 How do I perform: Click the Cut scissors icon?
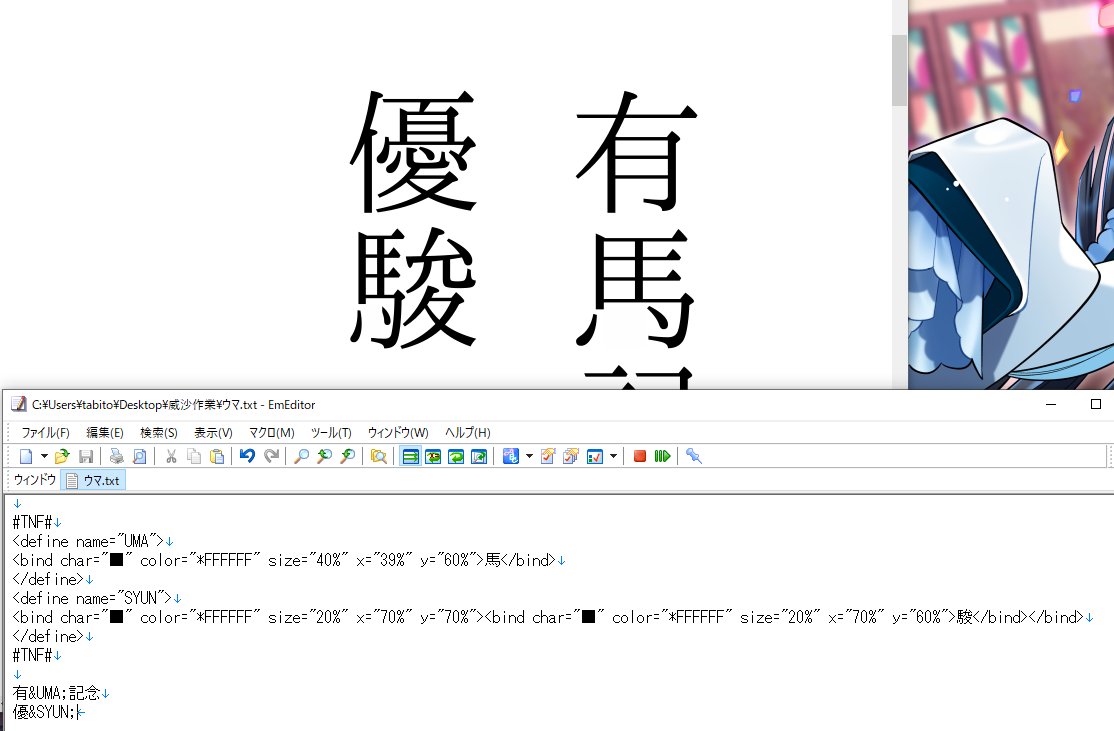coord(171,456)
